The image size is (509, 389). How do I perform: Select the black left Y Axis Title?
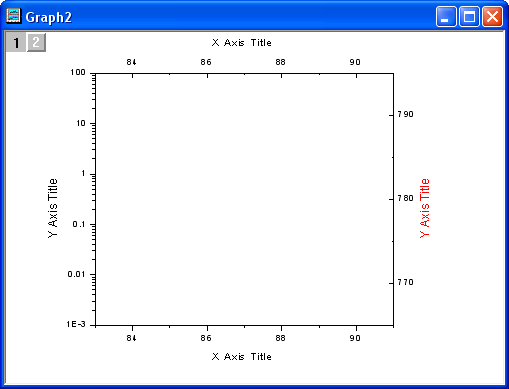click(x=53, y=208)
